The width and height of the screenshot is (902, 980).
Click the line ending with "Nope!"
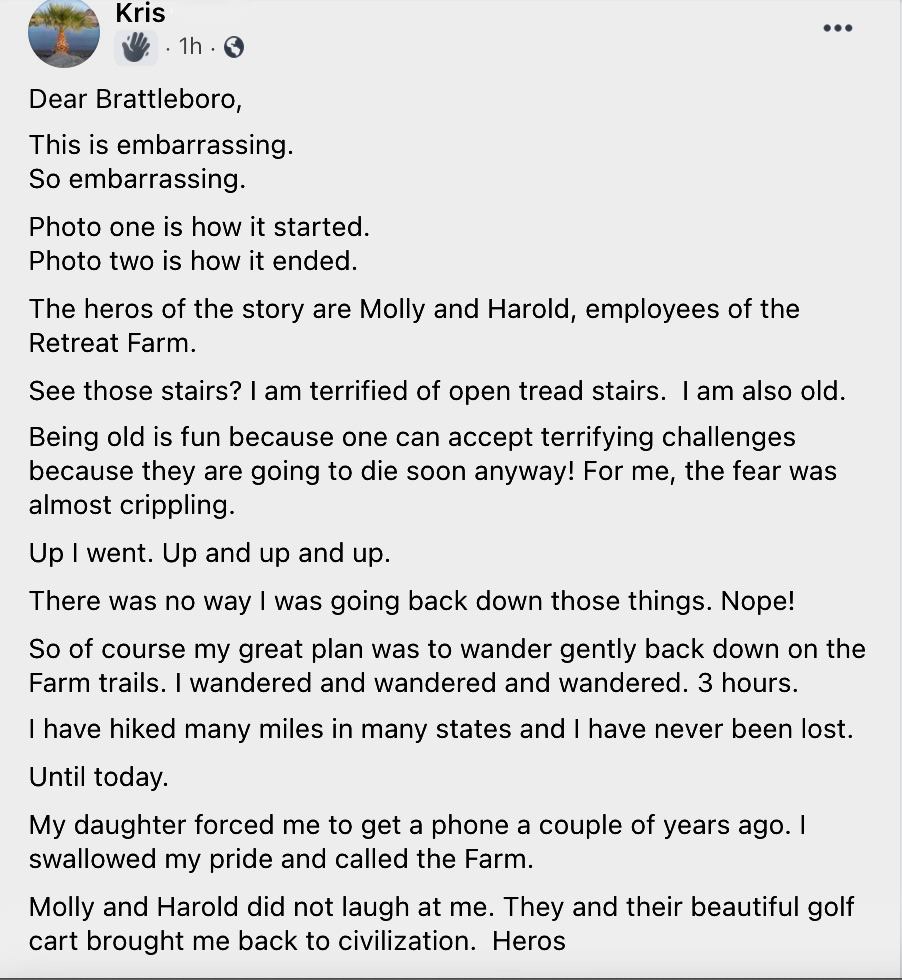click(412, 601)
